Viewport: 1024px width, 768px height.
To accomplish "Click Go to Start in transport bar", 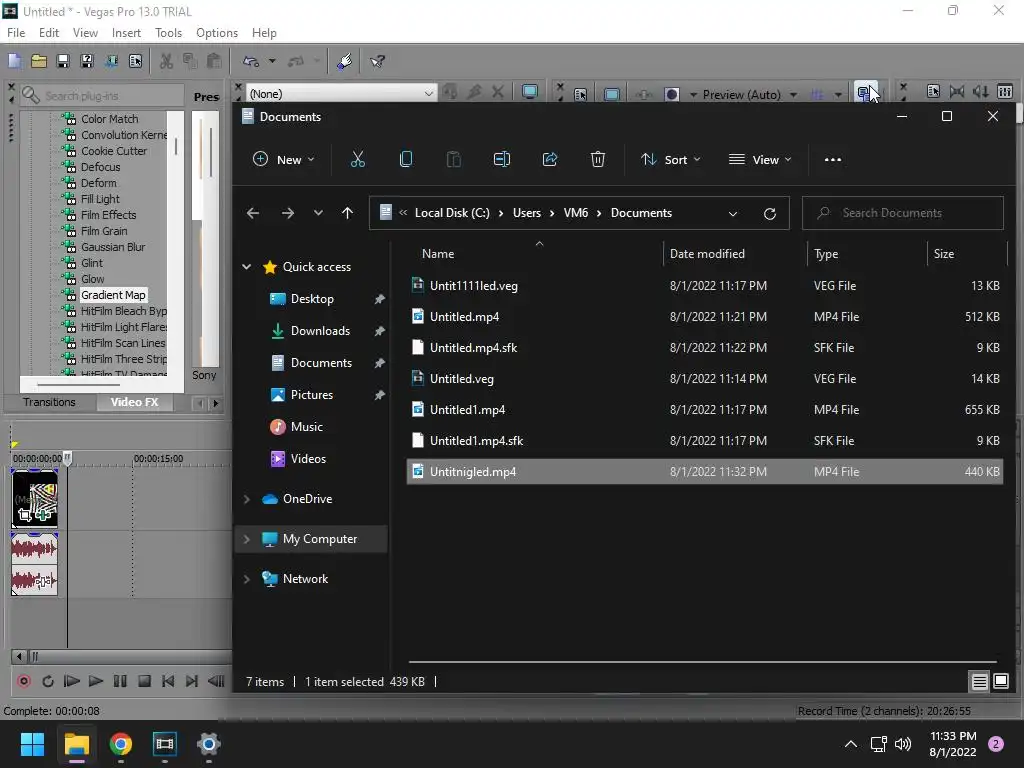I will (x=168, y=681).
